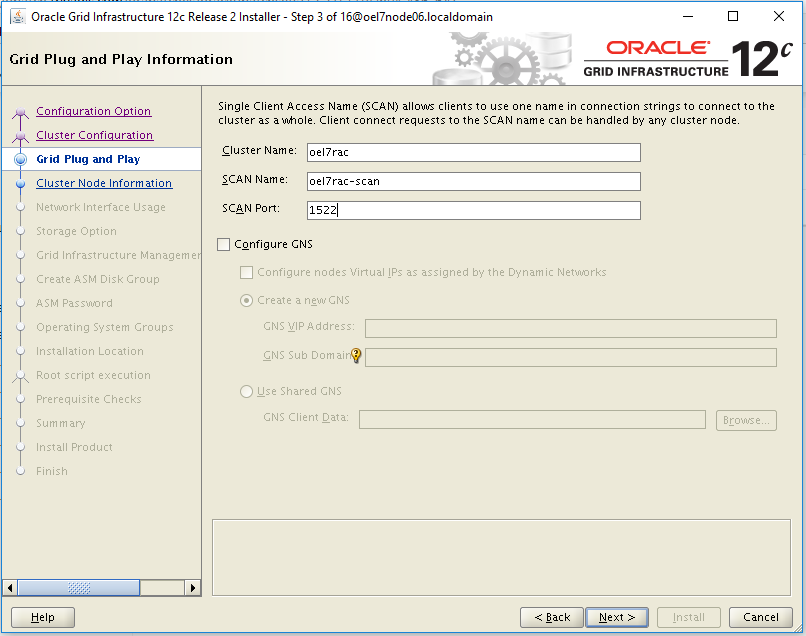Focus the Cluster Name text box
Image resolution: width=806 pixels, height=636 pixels.
click(x=473, y=152)
